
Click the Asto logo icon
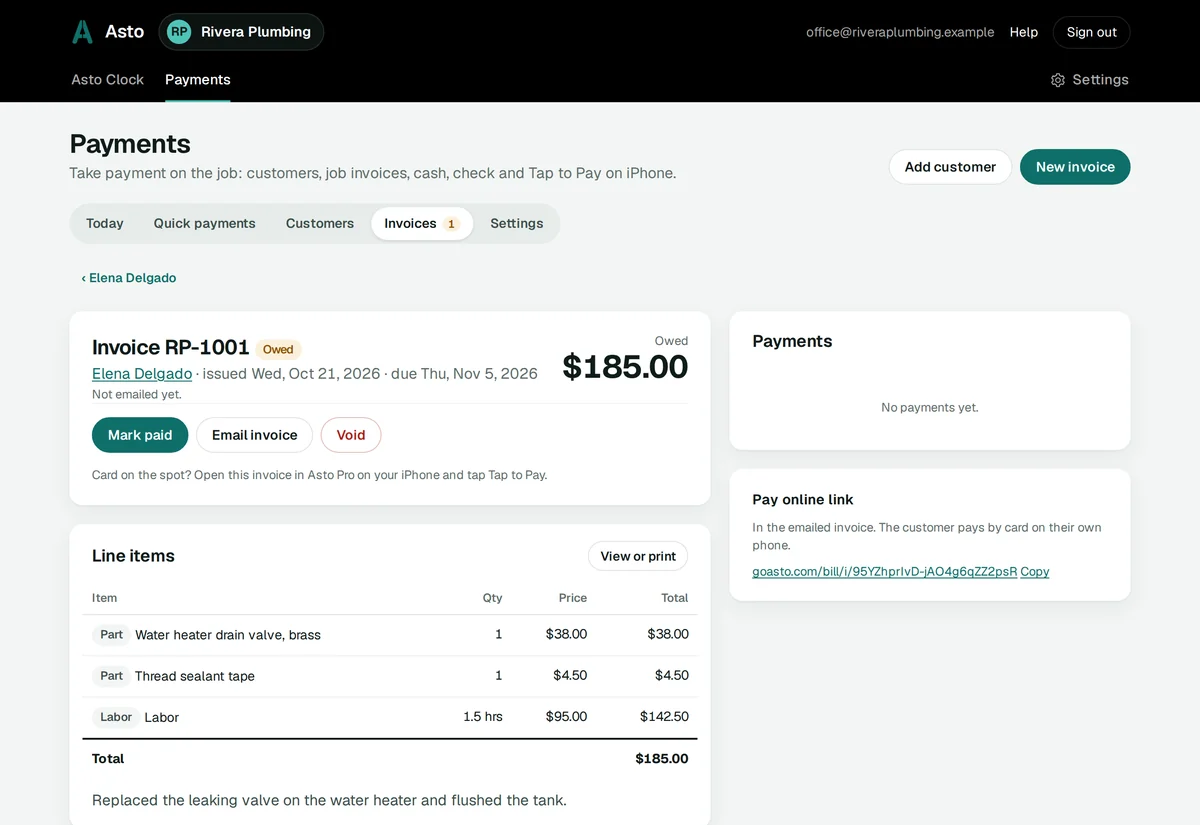click(82, 32)
